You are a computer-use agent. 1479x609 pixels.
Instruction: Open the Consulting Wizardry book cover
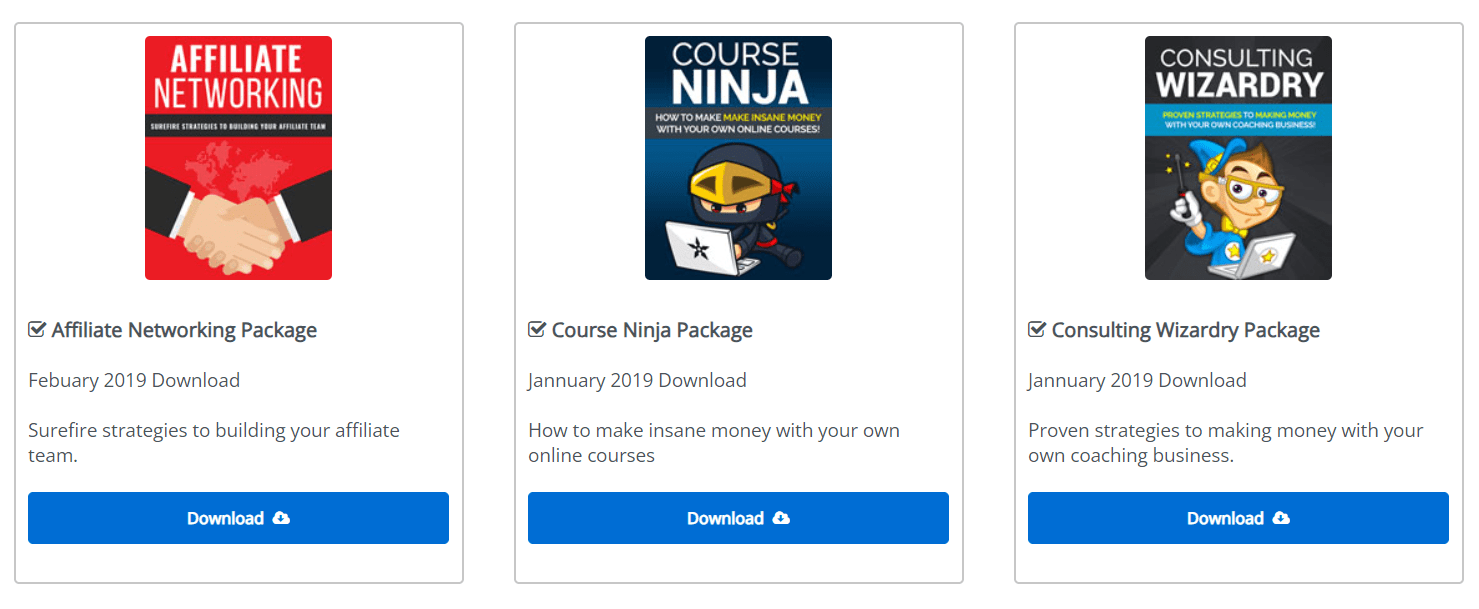pos(1238,158)
